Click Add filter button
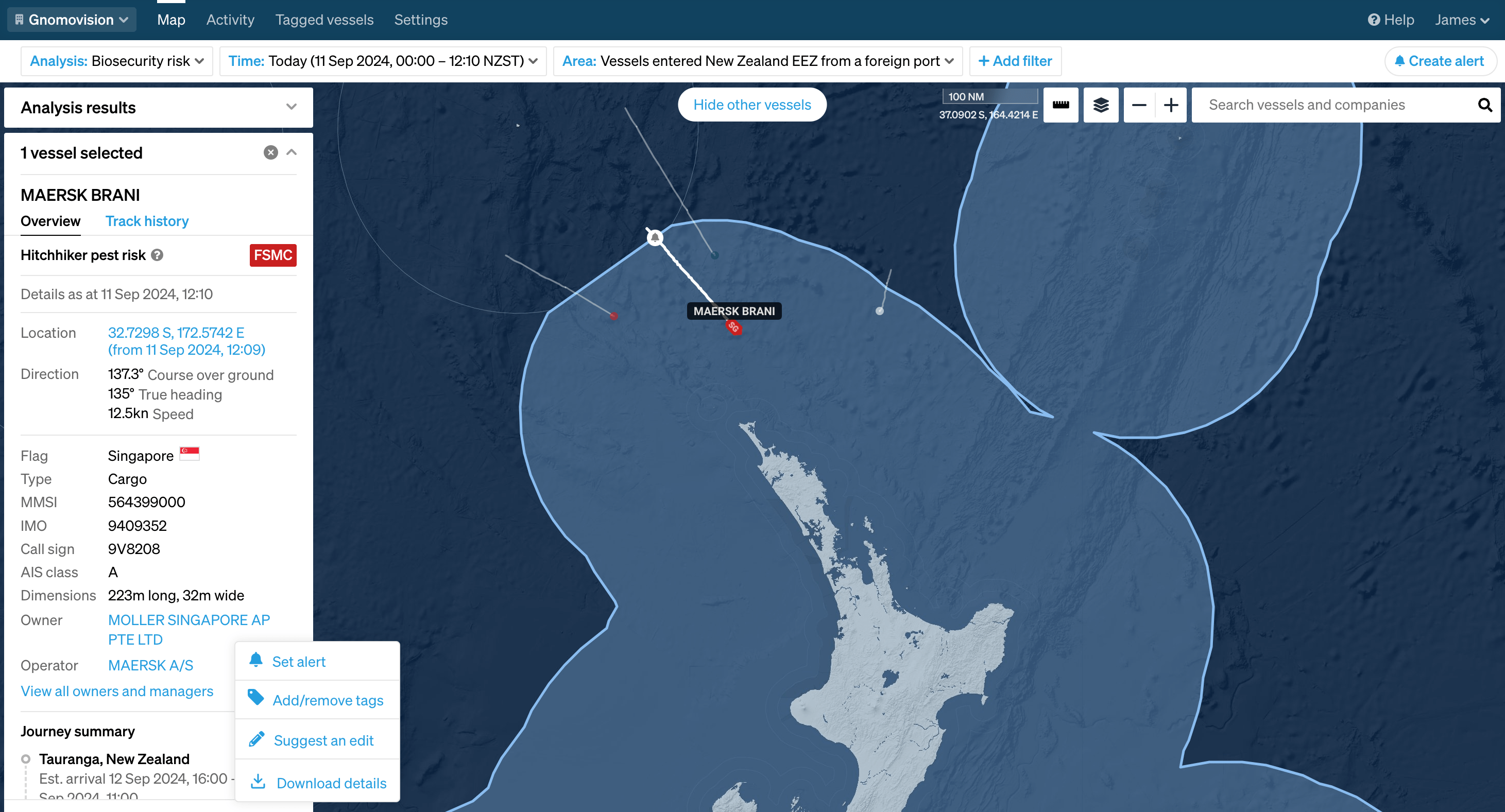 click(1015, 61)
